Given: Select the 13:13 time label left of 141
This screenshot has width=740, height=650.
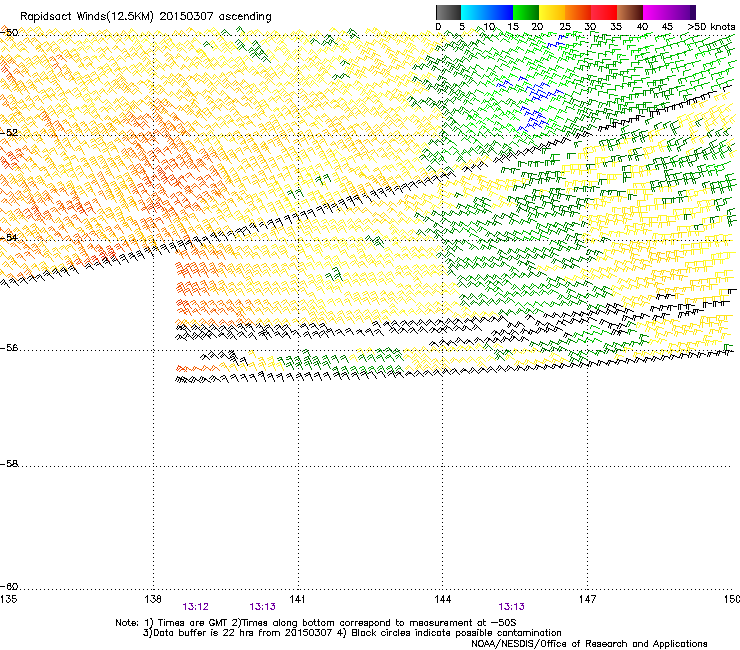Looking at the screenshot, I should pos(262,607).
